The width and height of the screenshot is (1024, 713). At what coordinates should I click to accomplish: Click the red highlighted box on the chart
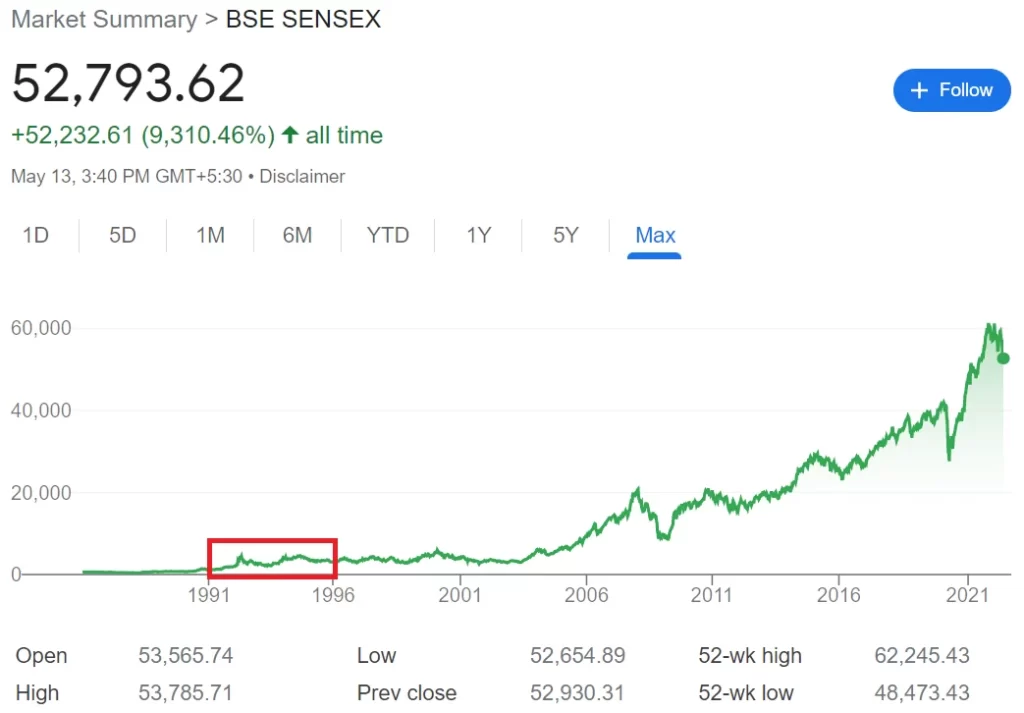272,559
